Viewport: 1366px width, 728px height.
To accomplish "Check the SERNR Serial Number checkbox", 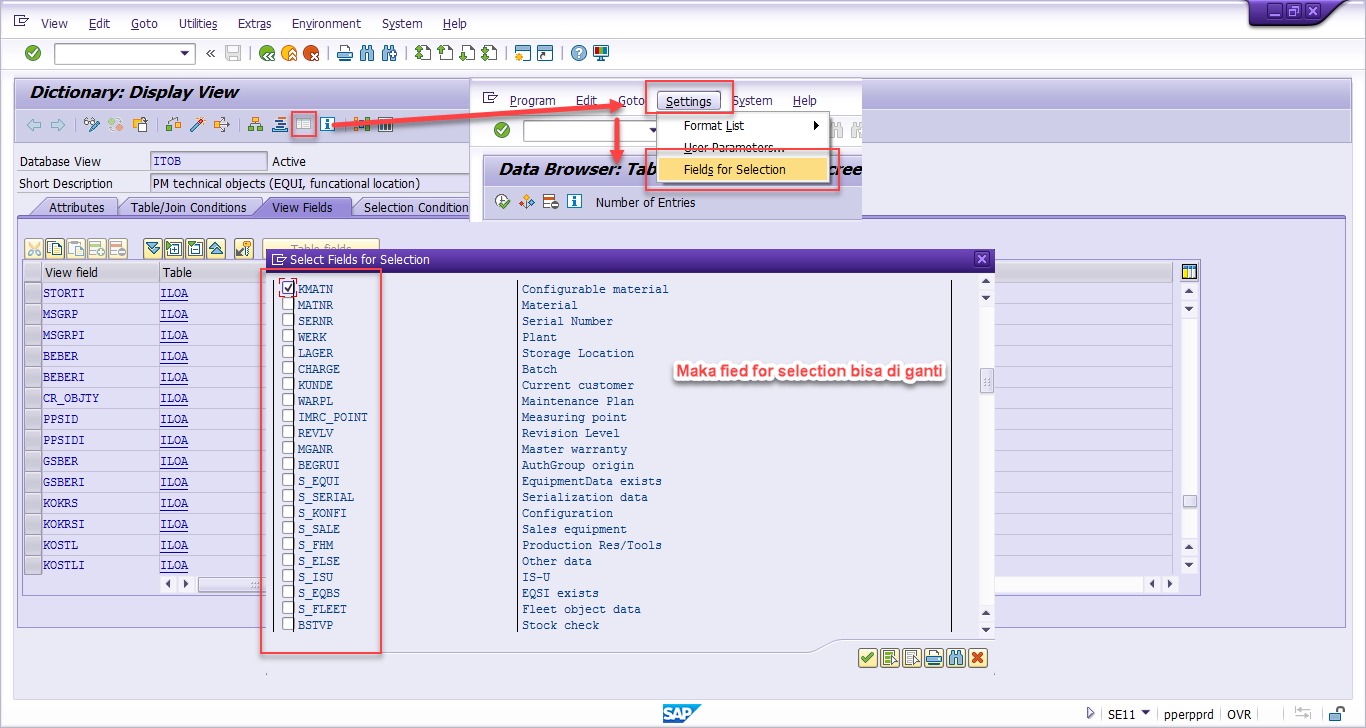I will click(288, 320).
